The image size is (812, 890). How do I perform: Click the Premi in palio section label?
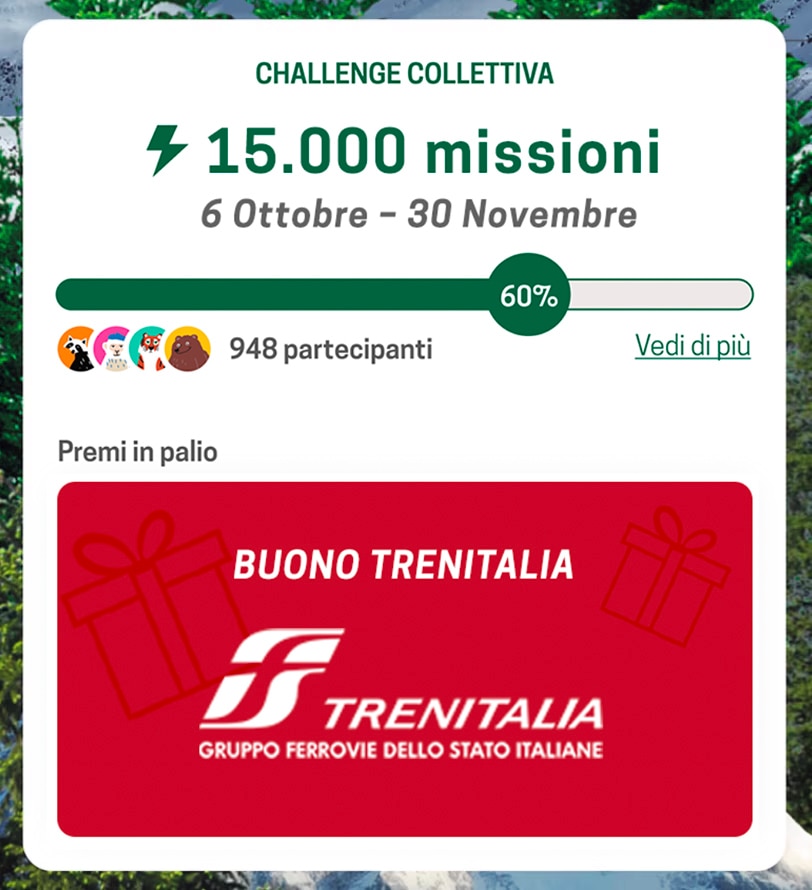pos(138,452)
